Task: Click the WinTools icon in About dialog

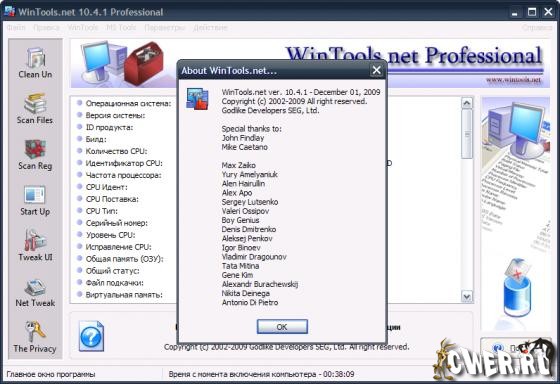Action: tap(197, 99)
